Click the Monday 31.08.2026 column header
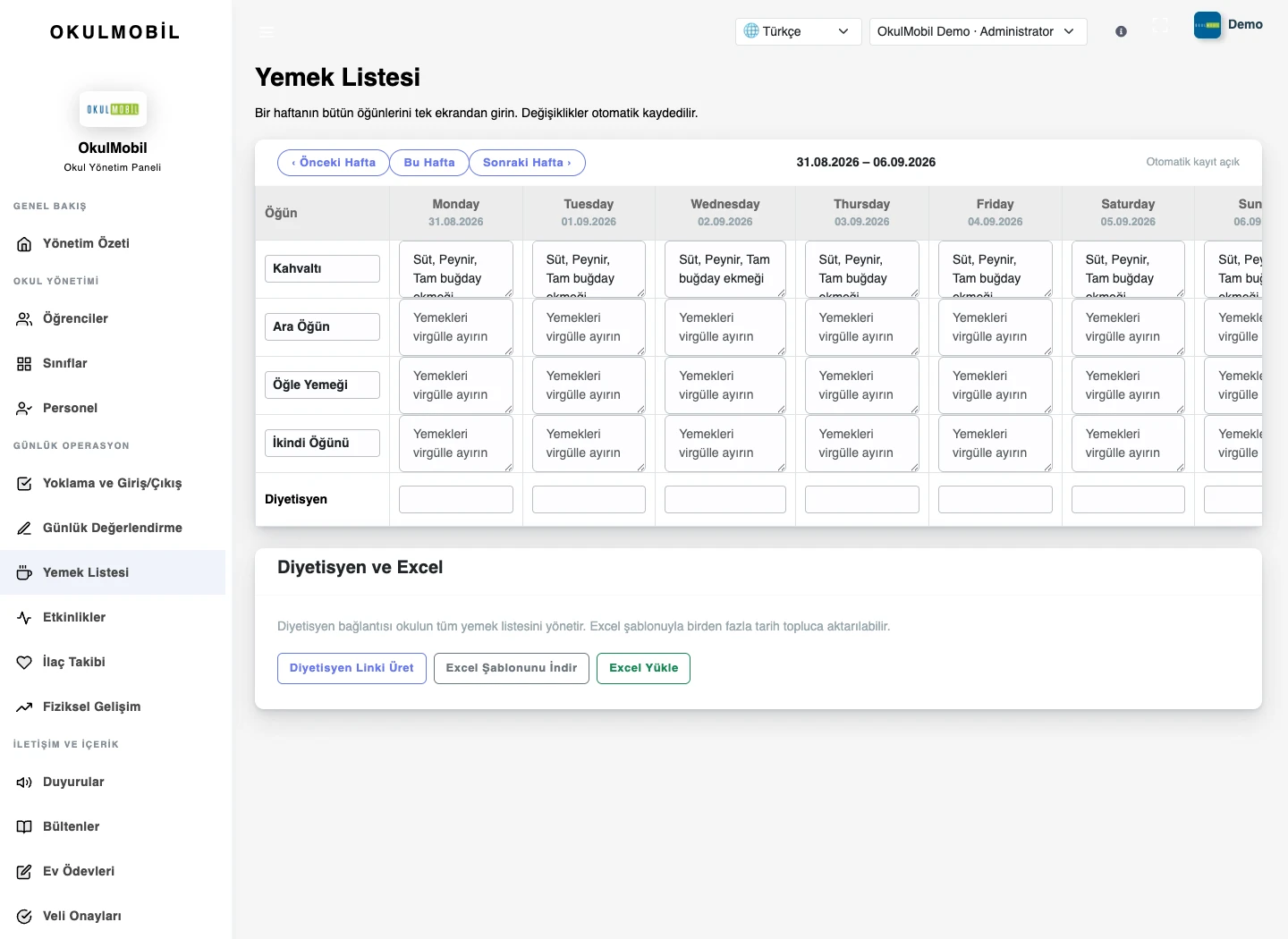 456,213
